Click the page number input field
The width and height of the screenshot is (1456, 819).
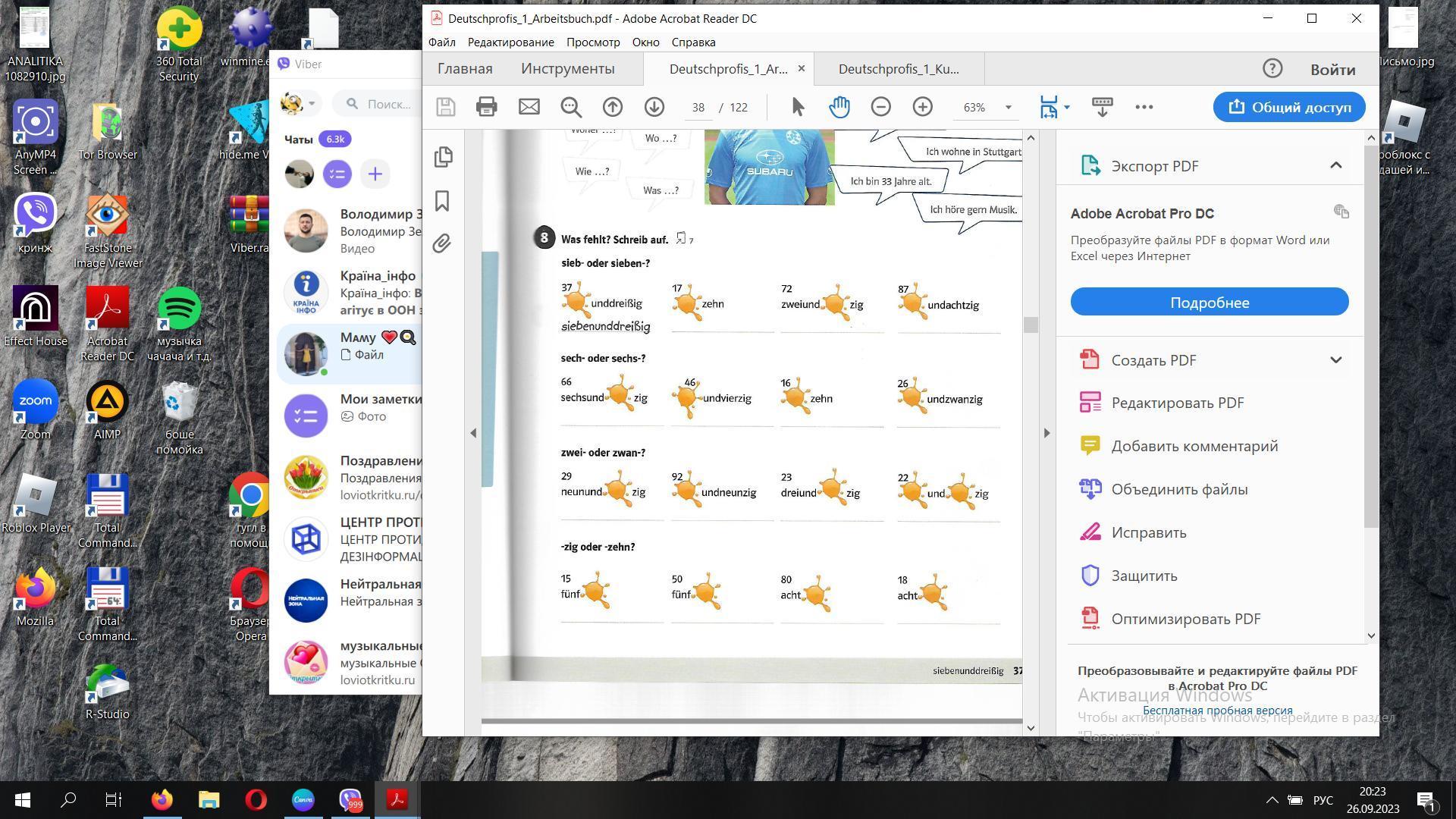pyautogui.click(x=698, y=108)
